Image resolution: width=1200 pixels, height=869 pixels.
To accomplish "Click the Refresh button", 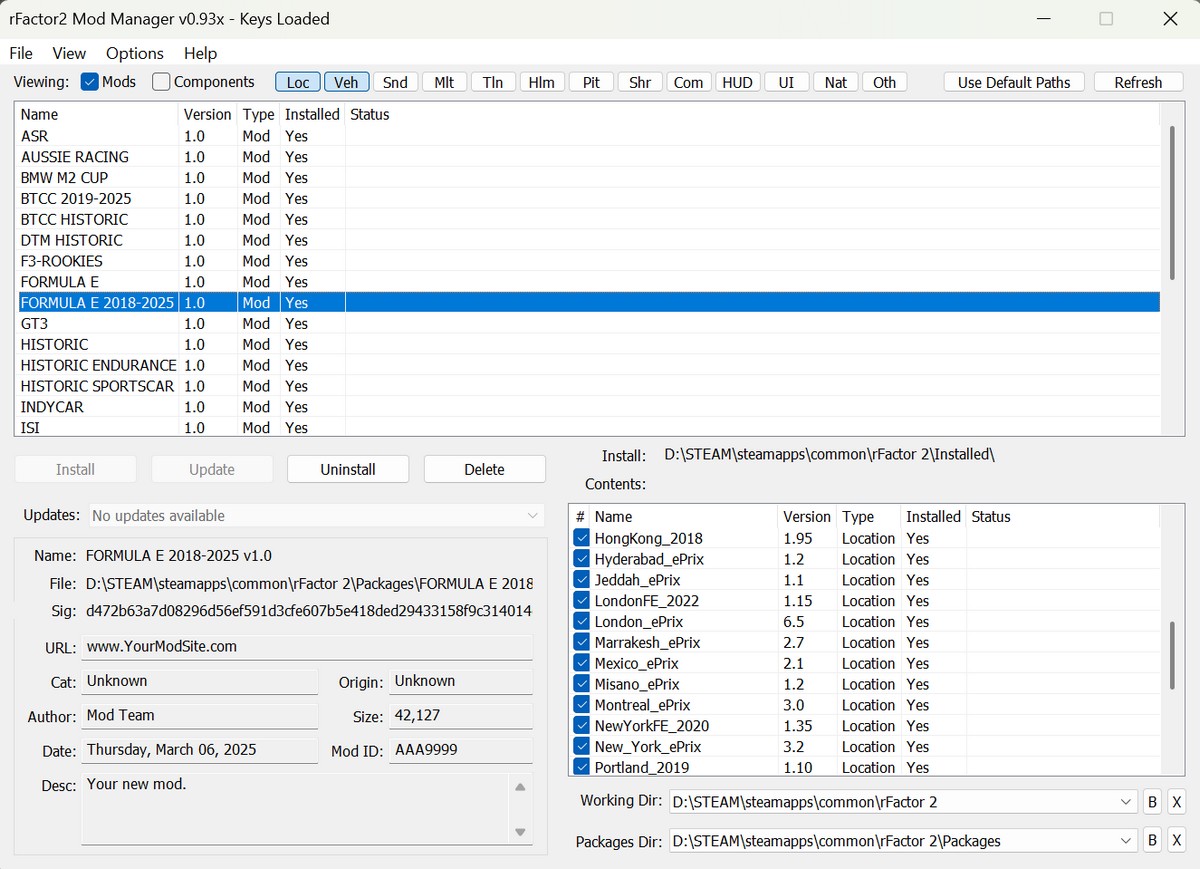I will pyautogui.click(x=1138, y=82).
